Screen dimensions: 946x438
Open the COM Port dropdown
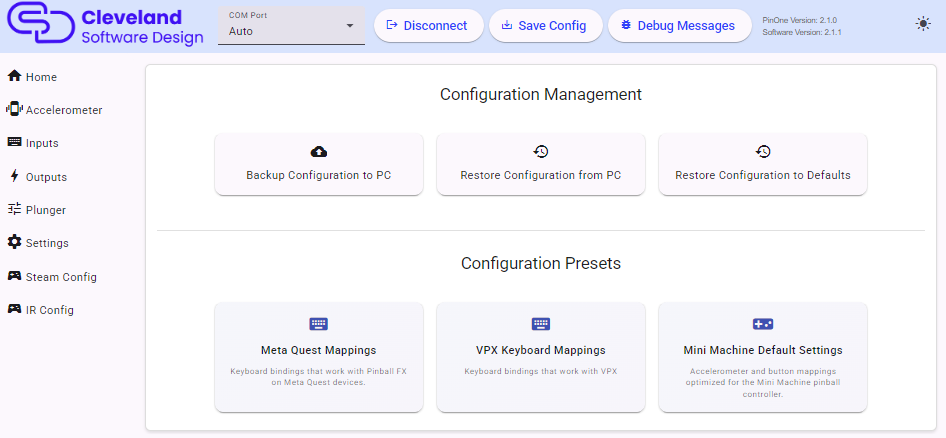(x=291, y=26)
